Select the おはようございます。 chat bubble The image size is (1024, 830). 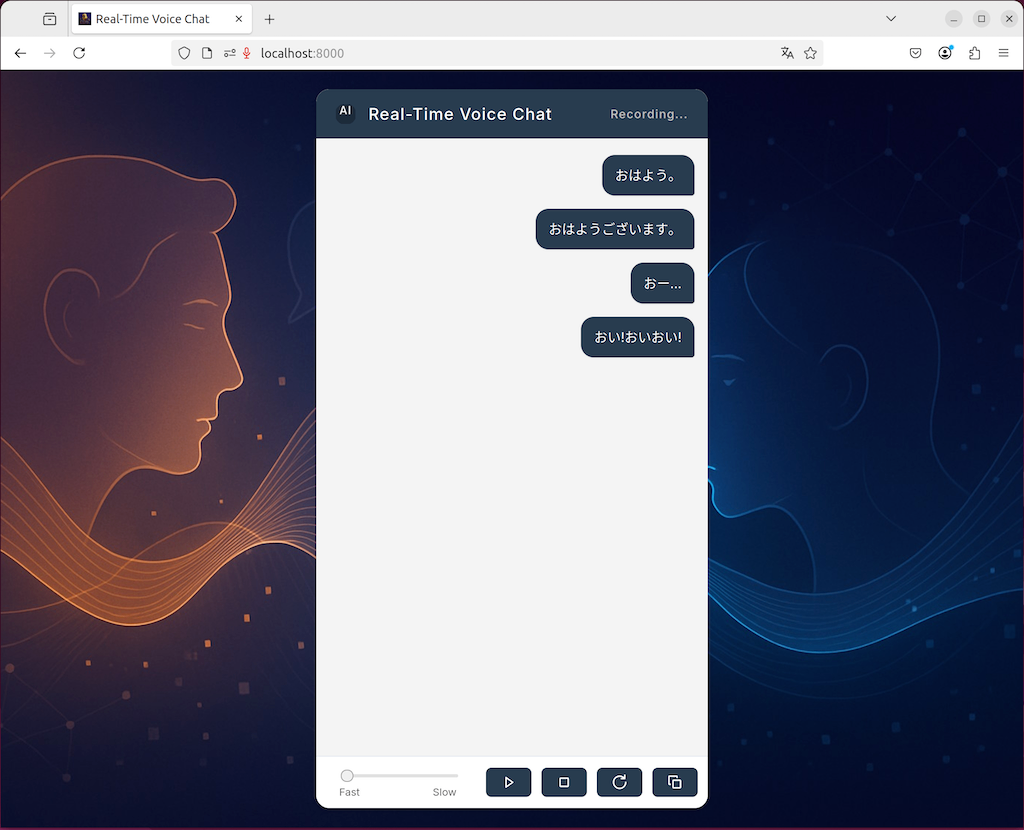pos(615,229)
